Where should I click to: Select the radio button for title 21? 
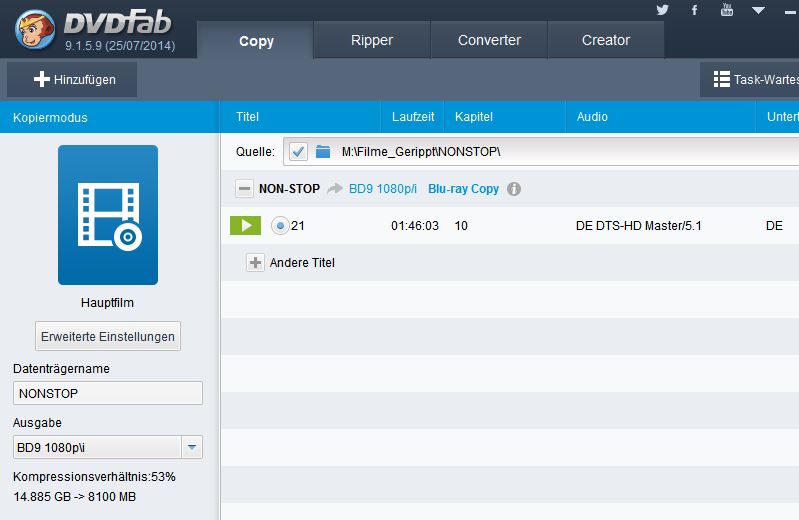pos(280,225)
